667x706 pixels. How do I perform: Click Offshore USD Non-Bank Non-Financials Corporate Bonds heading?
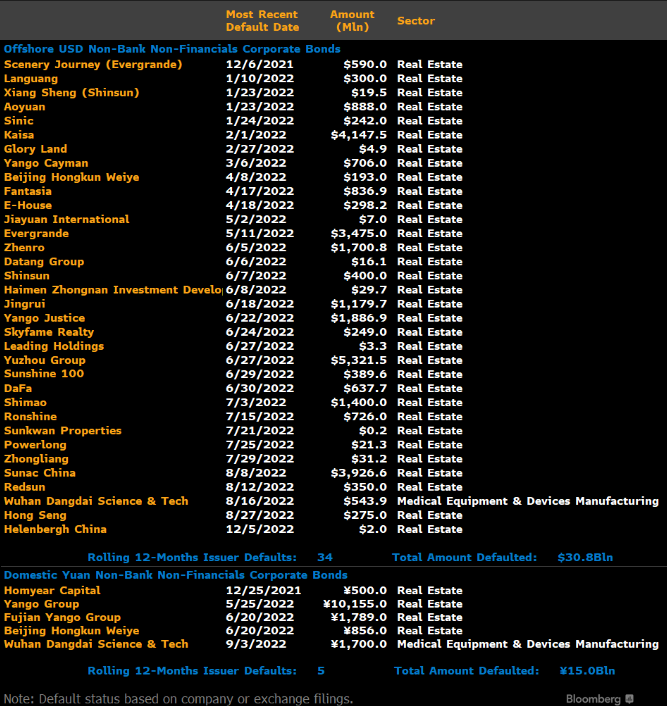point(172,49)
